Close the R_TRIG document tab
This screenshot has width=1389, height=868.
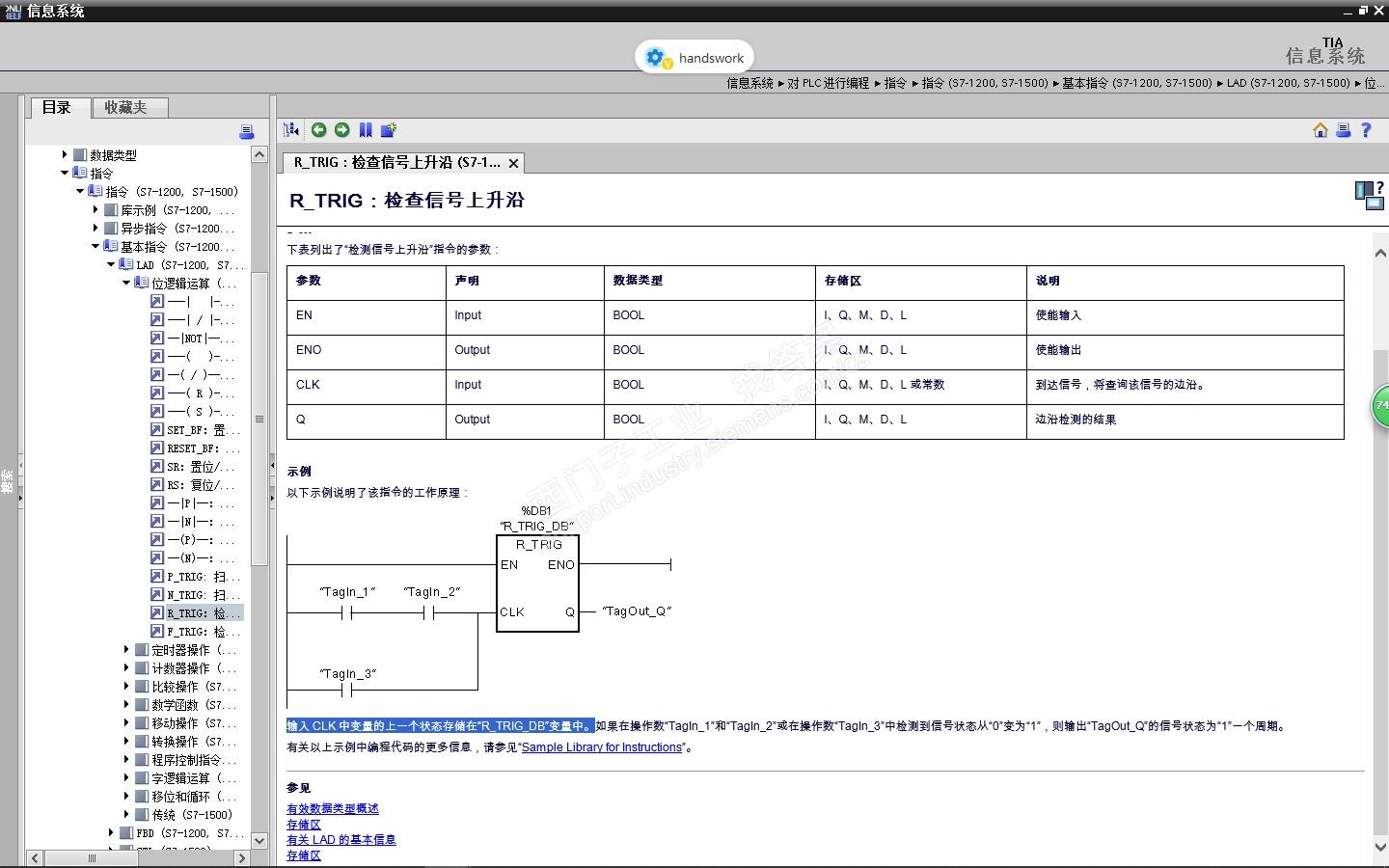point(514,163)
